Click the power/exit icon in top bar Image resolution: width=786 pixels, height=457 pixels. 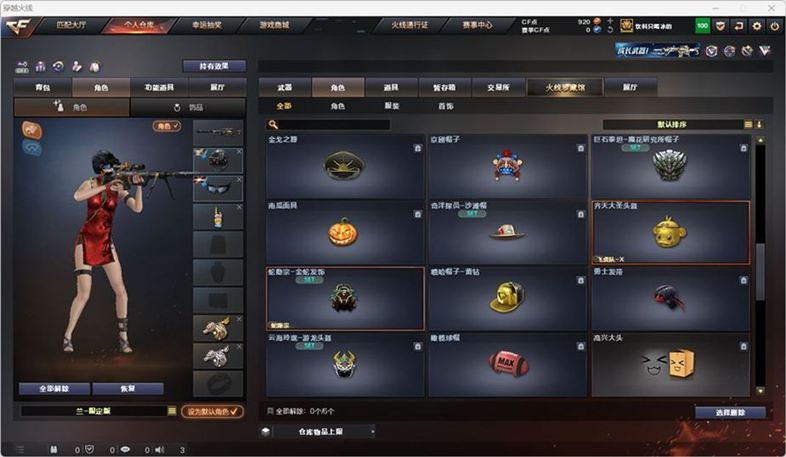point(775,26)
